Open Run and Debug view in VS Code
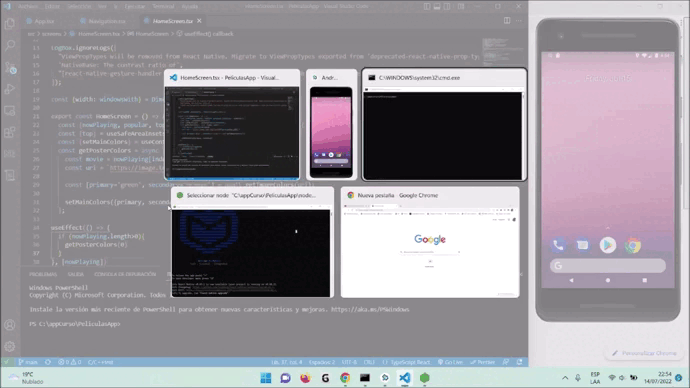690x388 pixels. [10, 88]
